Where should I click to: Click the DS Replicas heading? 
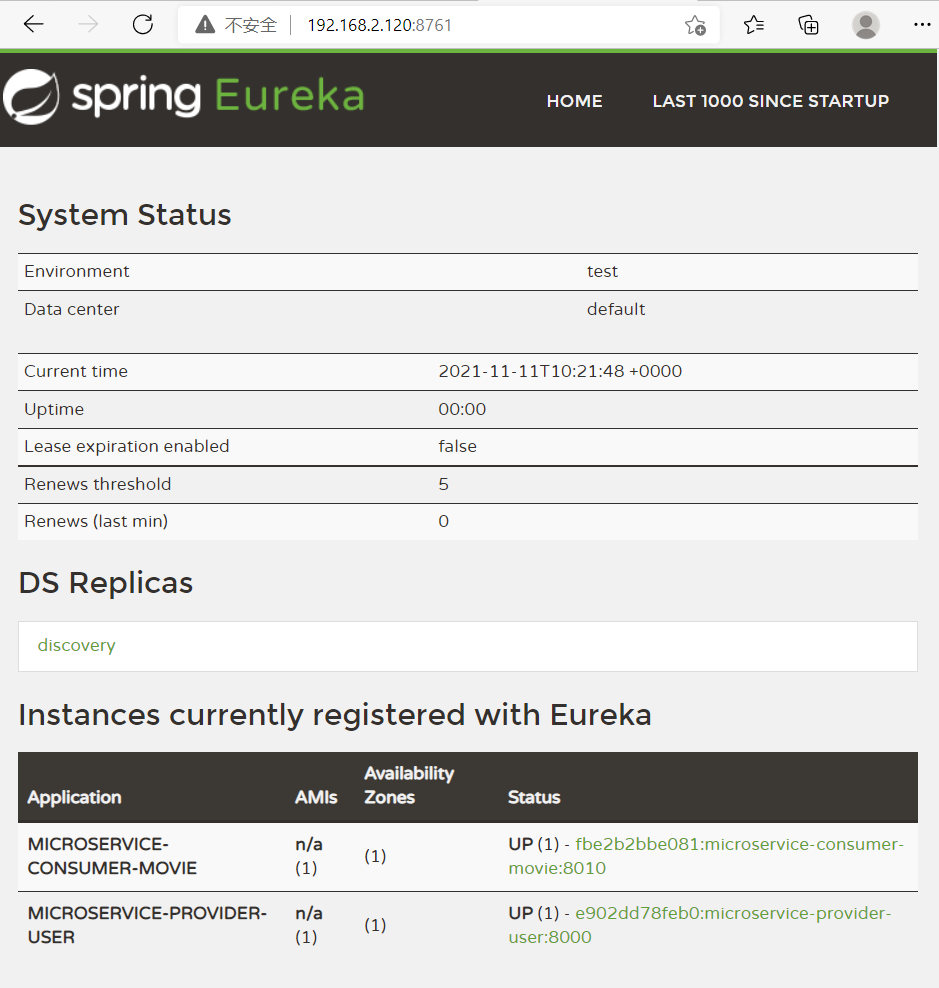coord(105,583)
